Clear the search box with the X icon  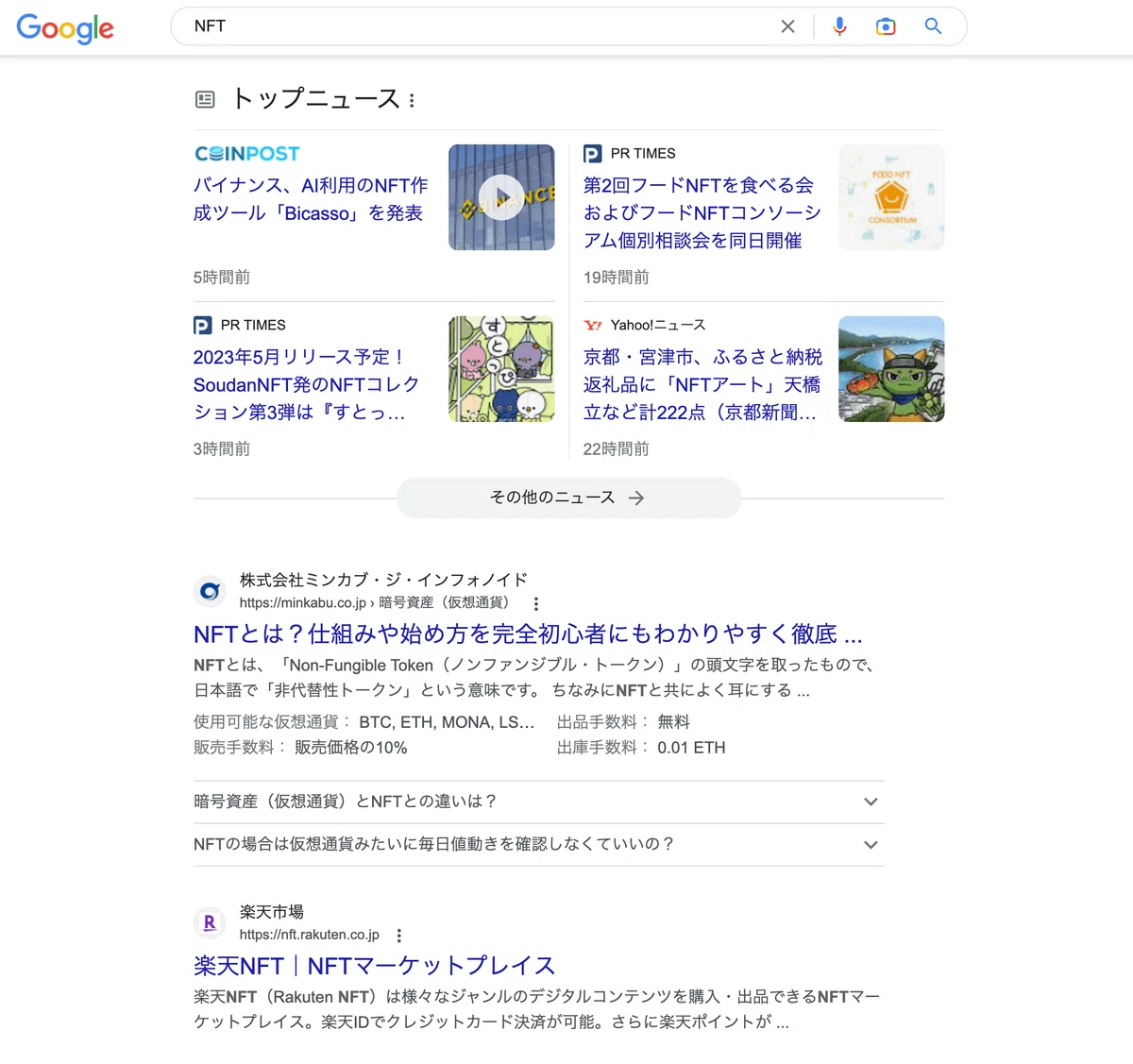787,26
